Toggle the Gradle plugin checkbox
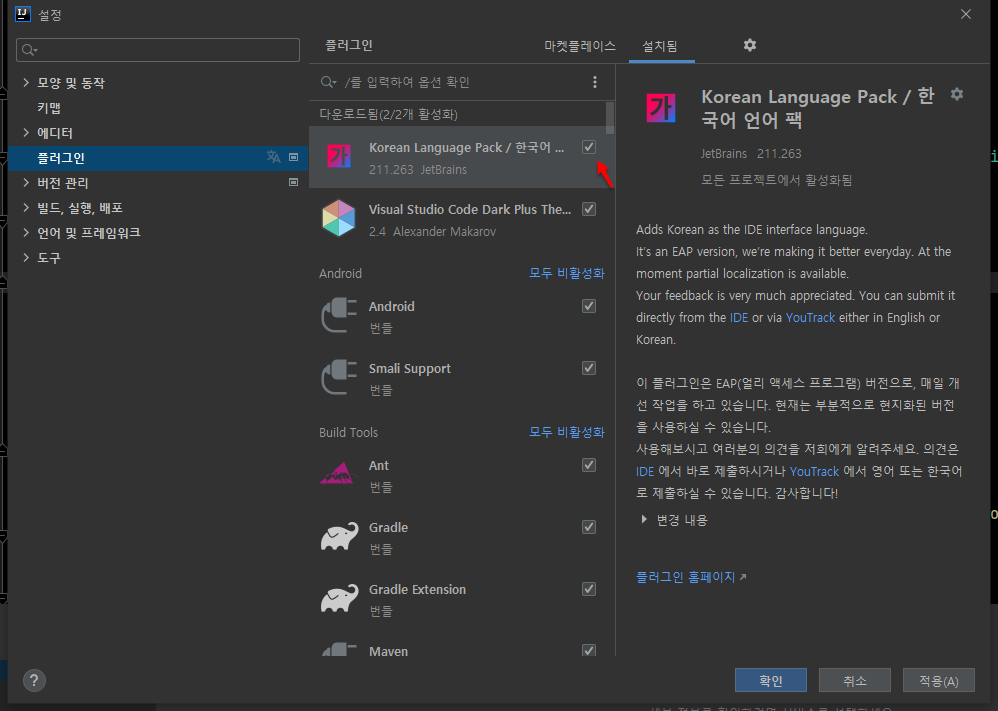998x711 pixels. point(589,527)
